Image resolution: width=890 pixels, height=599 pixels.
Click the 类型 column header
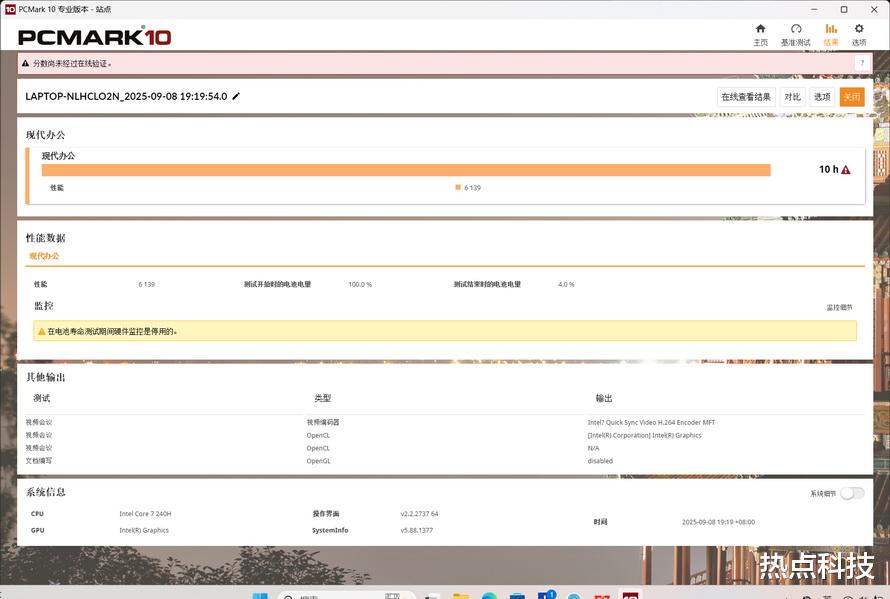pyautogui.click(x=322, y=398)
